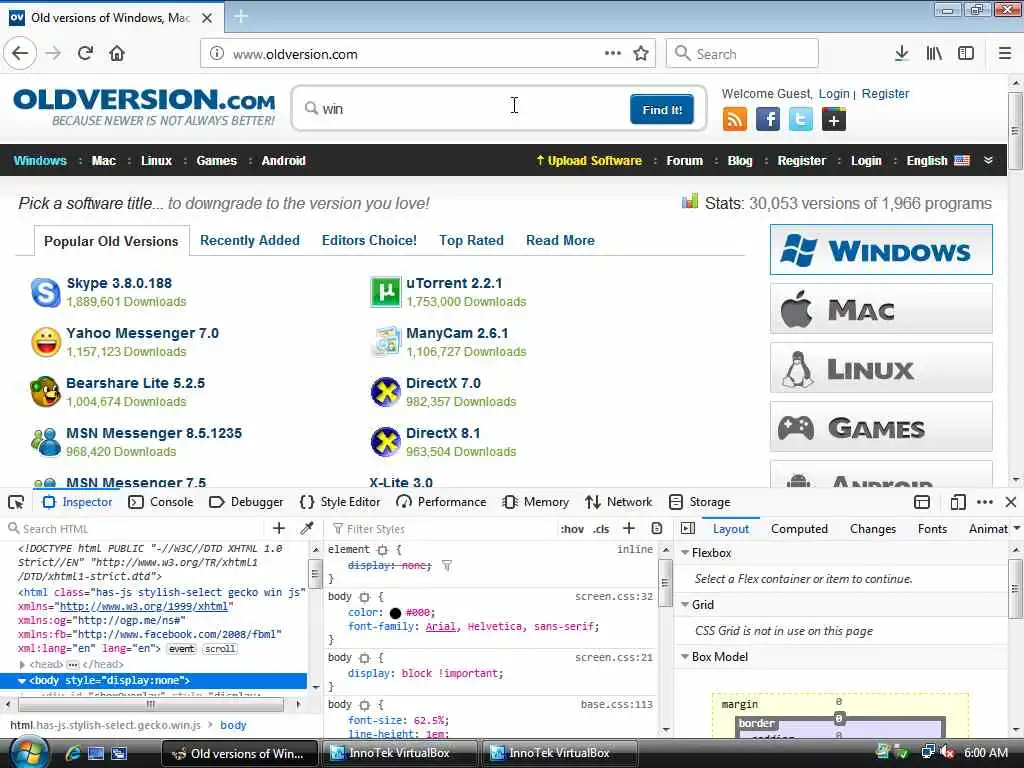Open the Top Rated tab
Image resolution: width=1024 pixels, height=768 pixels.
472,240
